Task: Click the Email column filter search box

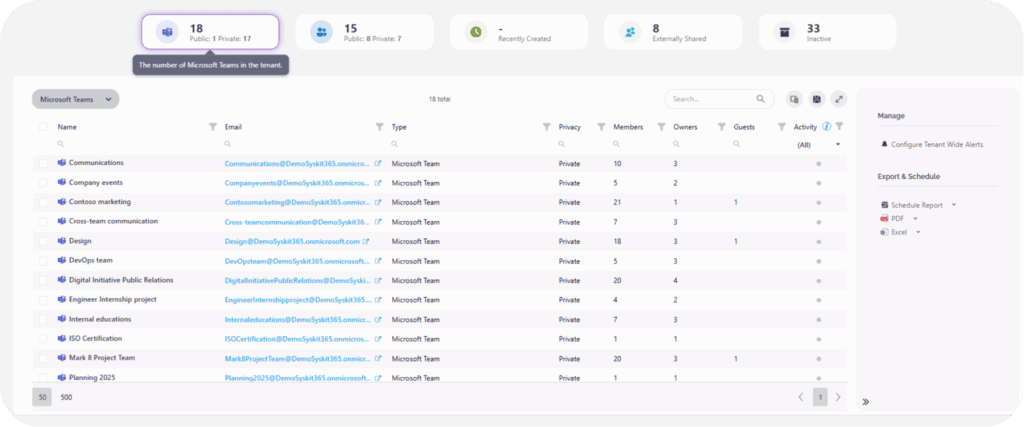Action: click(x=304, y=144)
